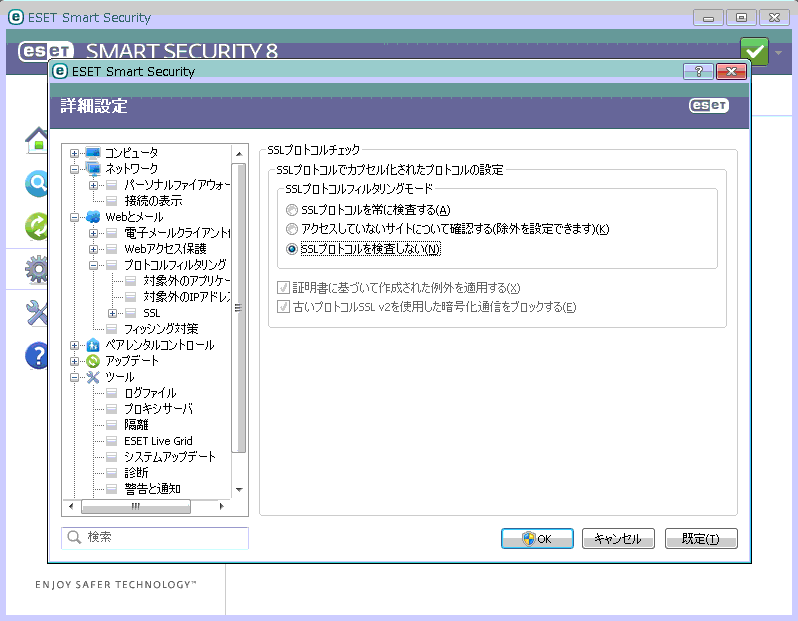798x621 pixels.
Task: Click the green checkmark status icon in main window
Action: [x=754, y=51]
